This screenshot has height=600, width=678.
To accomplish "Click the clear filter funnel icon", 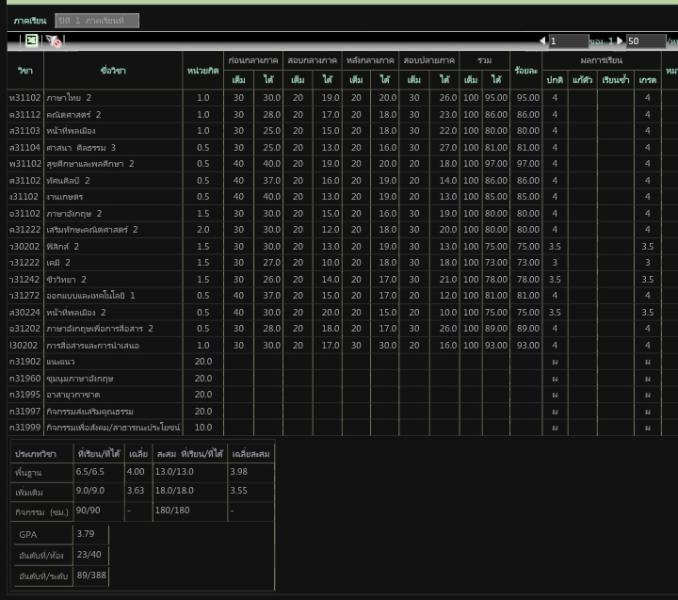I will (x=53, y=41).
